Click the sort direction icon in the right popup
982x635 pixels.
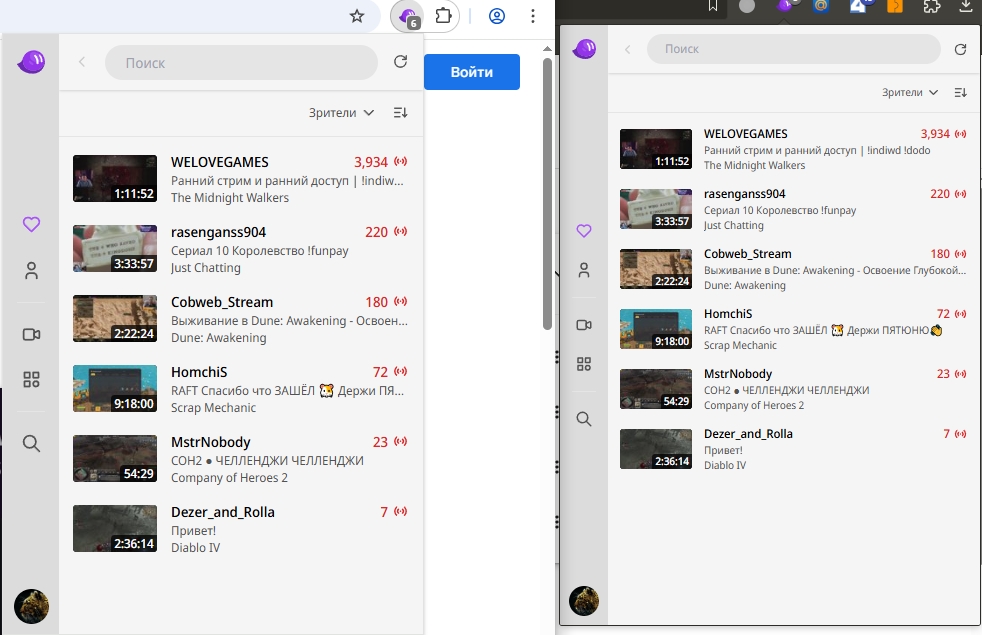tap(960, 92)
